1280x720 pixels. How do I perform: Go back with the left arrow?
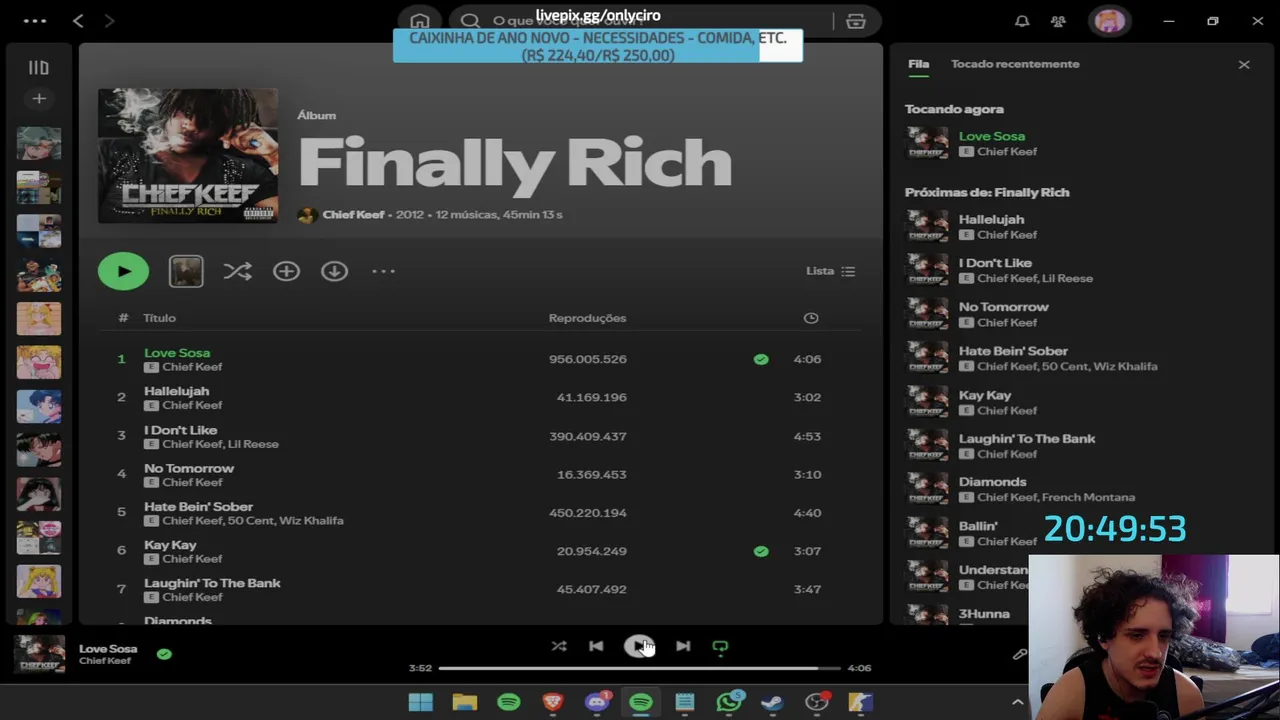(78, 21)
